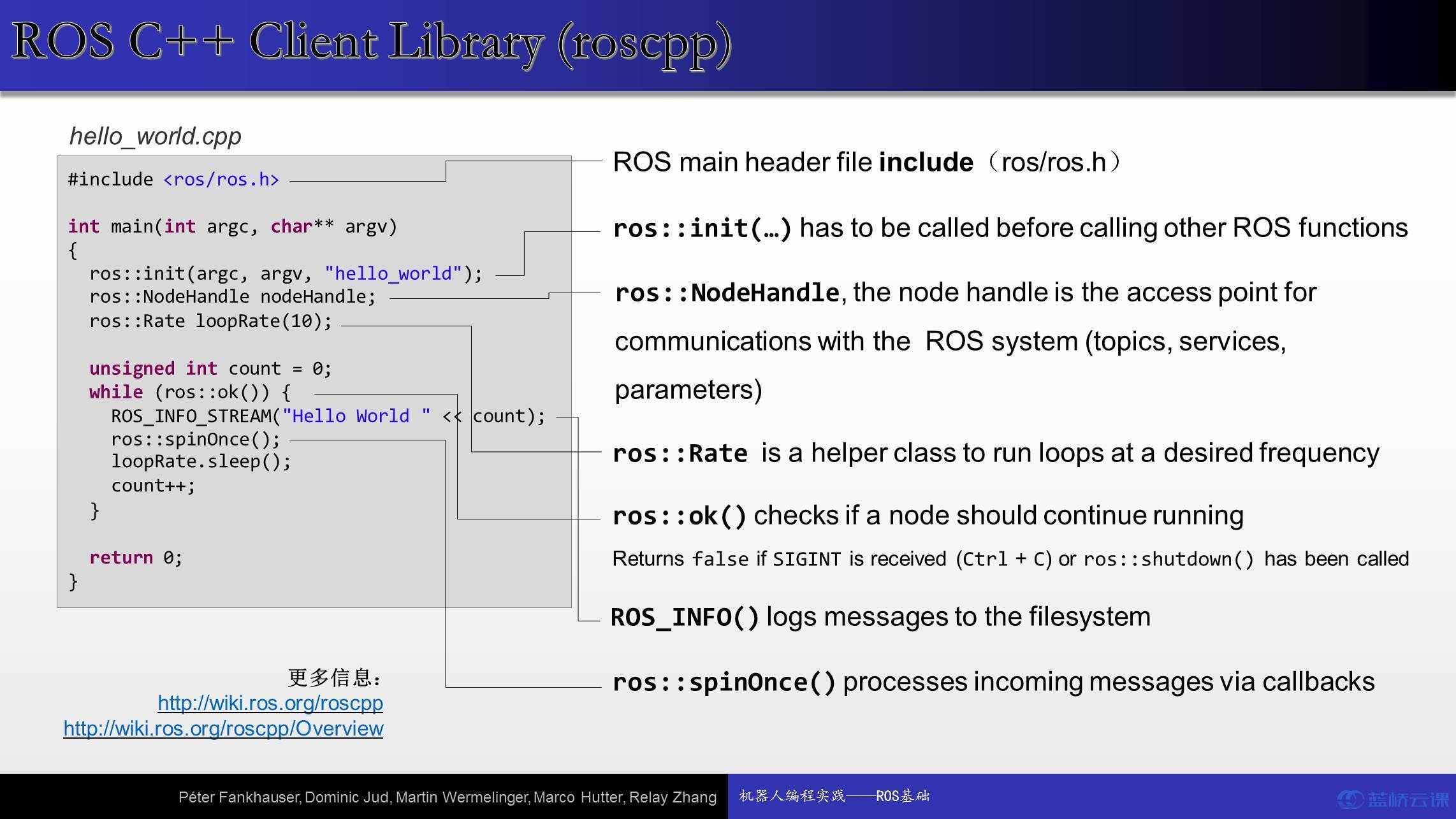
Task: Click the ros::init(argc, argv, "hello_world") code line
Action: pos(286,273)
